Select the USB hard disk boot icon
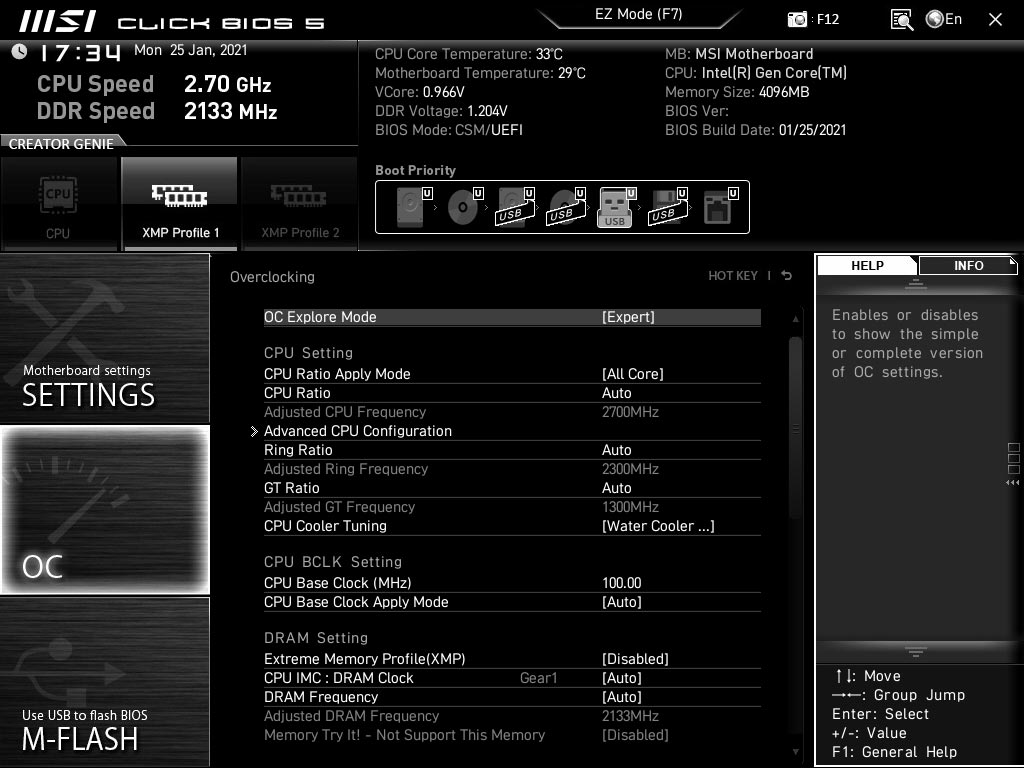 coord(516,207)
